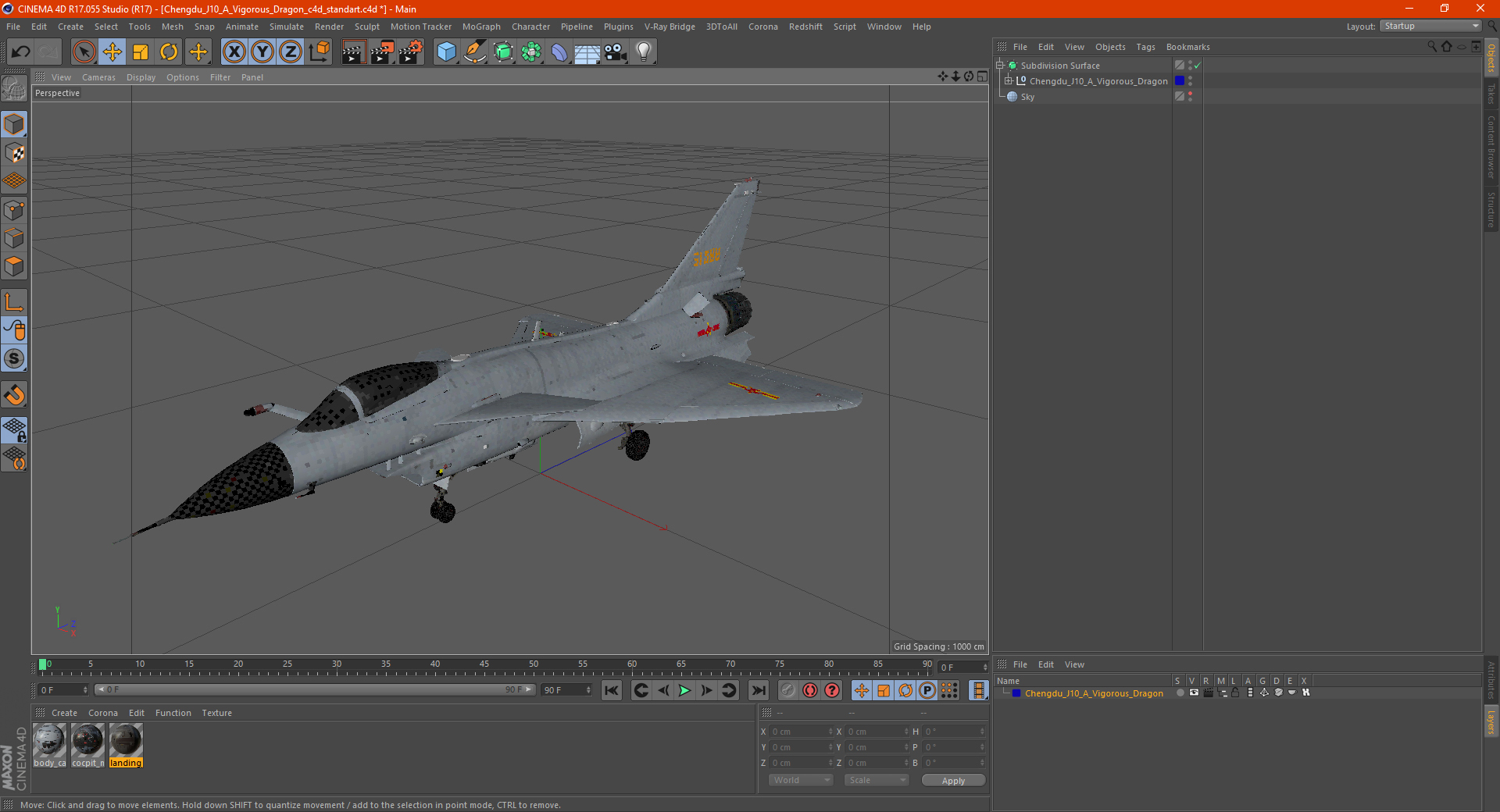1500x812 pixels.
Task: Toggle Viewport Solo S icon
Action: 14,358
